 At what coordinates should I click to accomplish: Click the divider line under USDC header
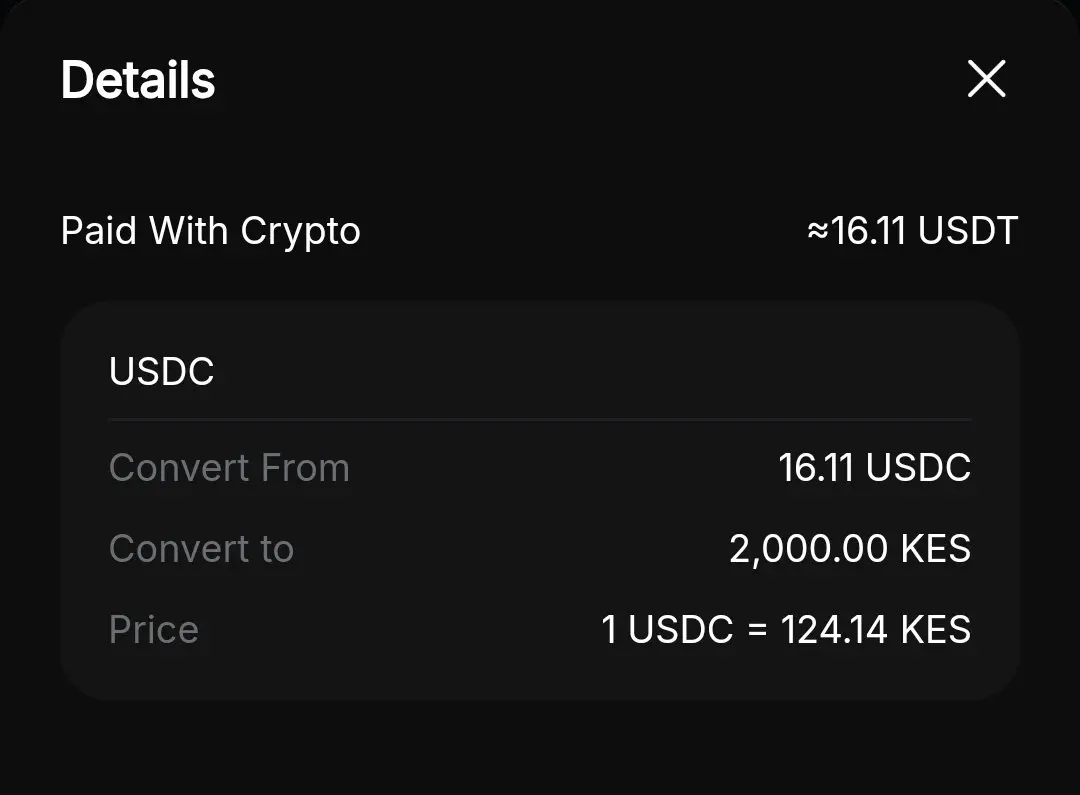(x=539, y=419)
